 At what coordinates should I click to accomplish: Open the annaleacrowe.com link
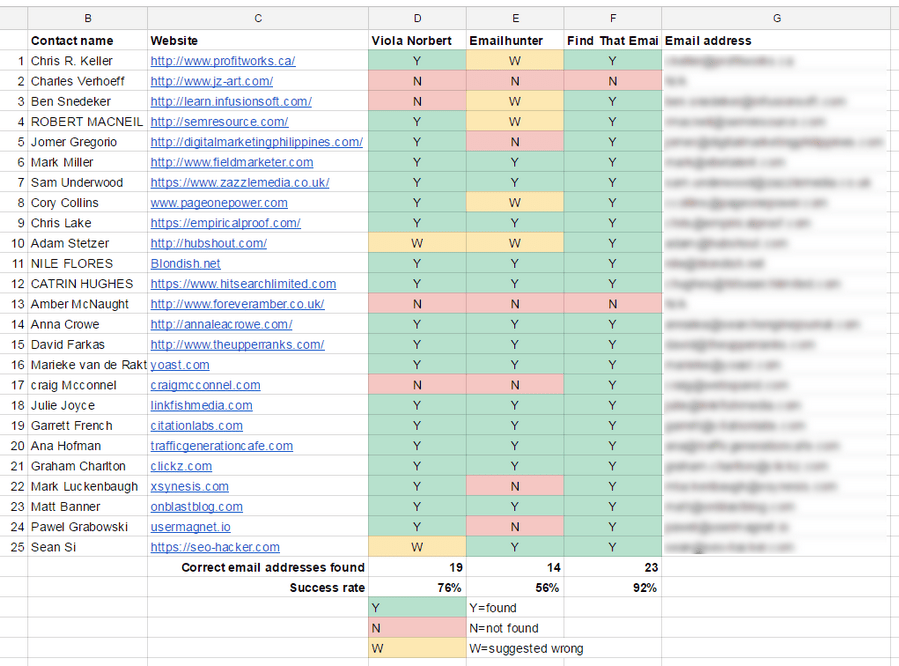pyautogui.click(x=221, y=324)
